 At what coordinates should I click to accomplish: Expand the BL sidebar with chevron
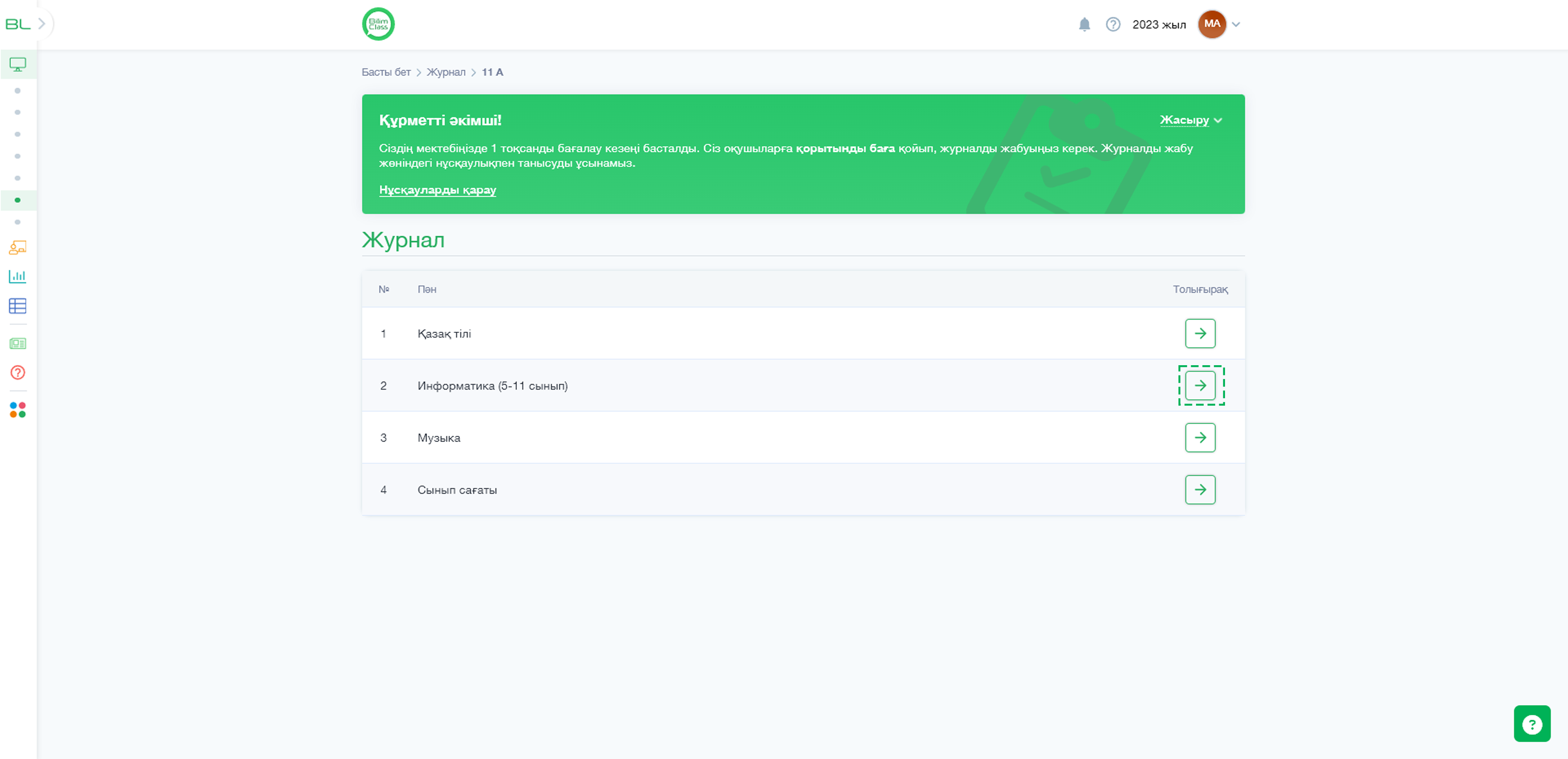click(41, 24)
